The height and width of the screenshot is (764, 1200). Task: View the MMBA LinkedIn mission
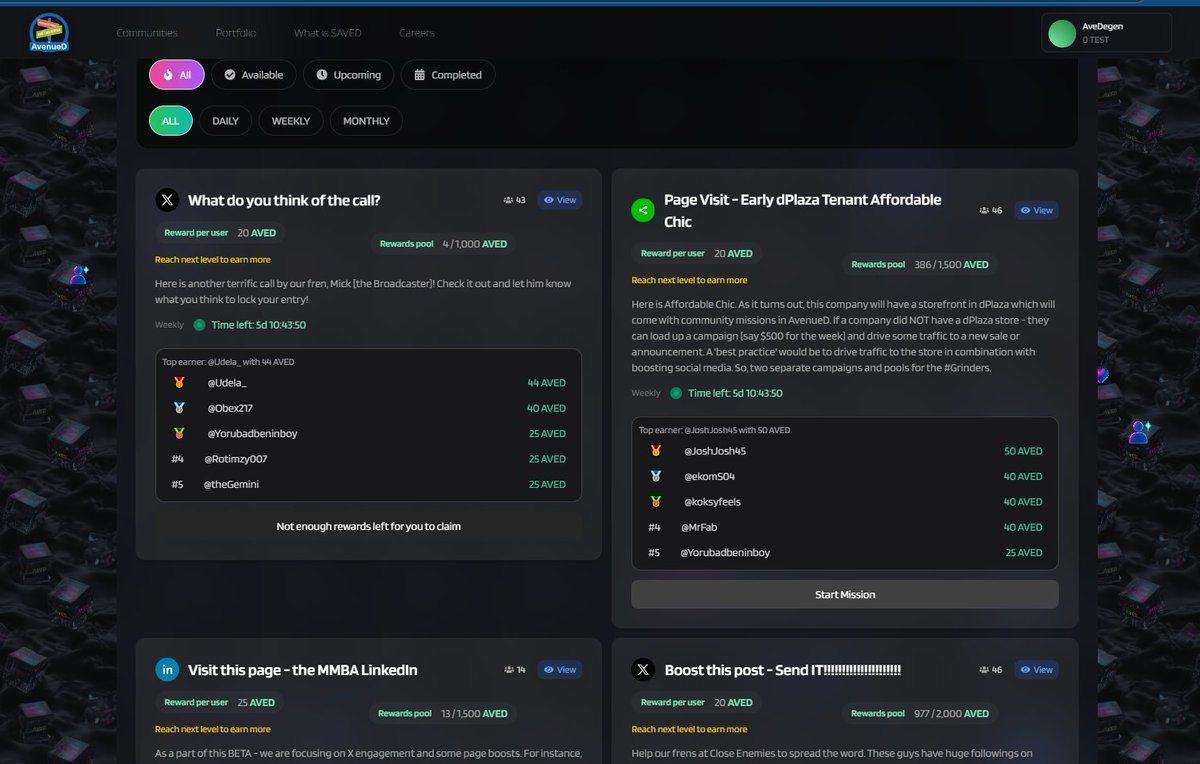coord(559,670)
